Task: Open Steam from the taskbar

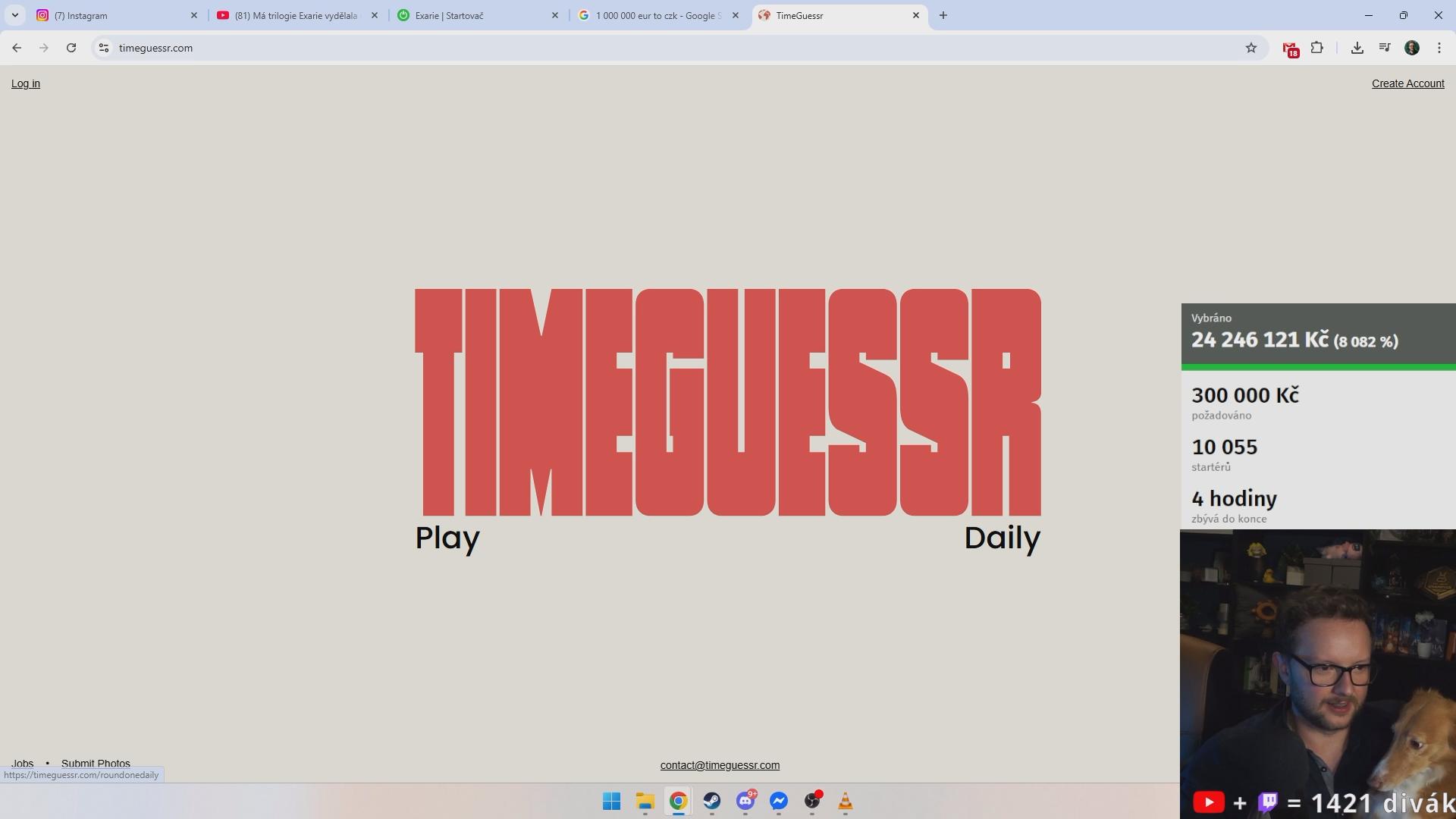Action: click(711, 802)
